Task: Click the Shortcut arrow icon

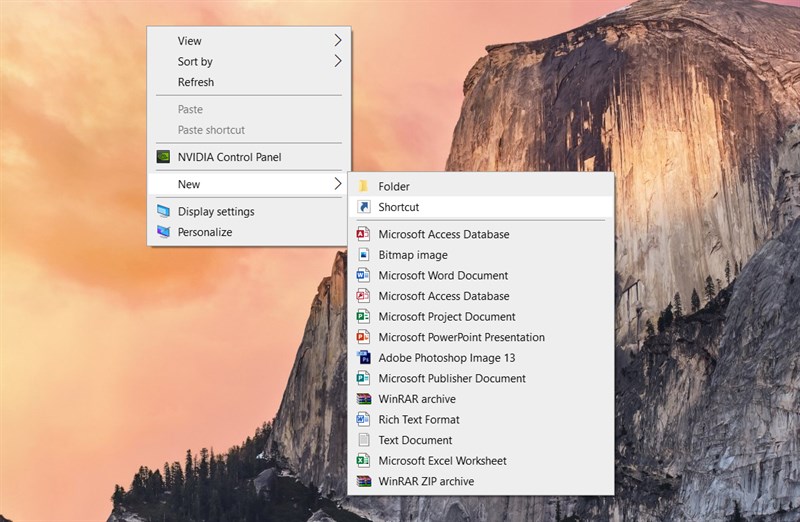Action: (363, 207)
